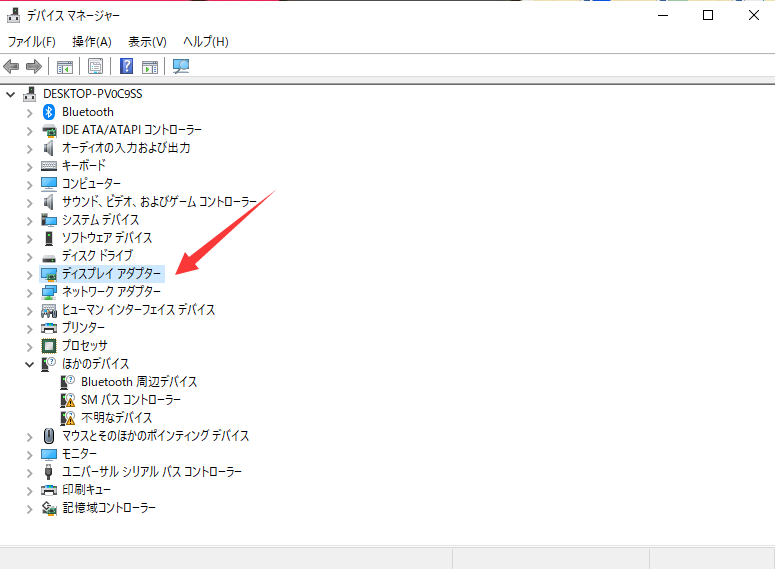This screenshot has width=775, height=569.
Task: Click scan for hardware changes toolbar icon
Action: 181,66
